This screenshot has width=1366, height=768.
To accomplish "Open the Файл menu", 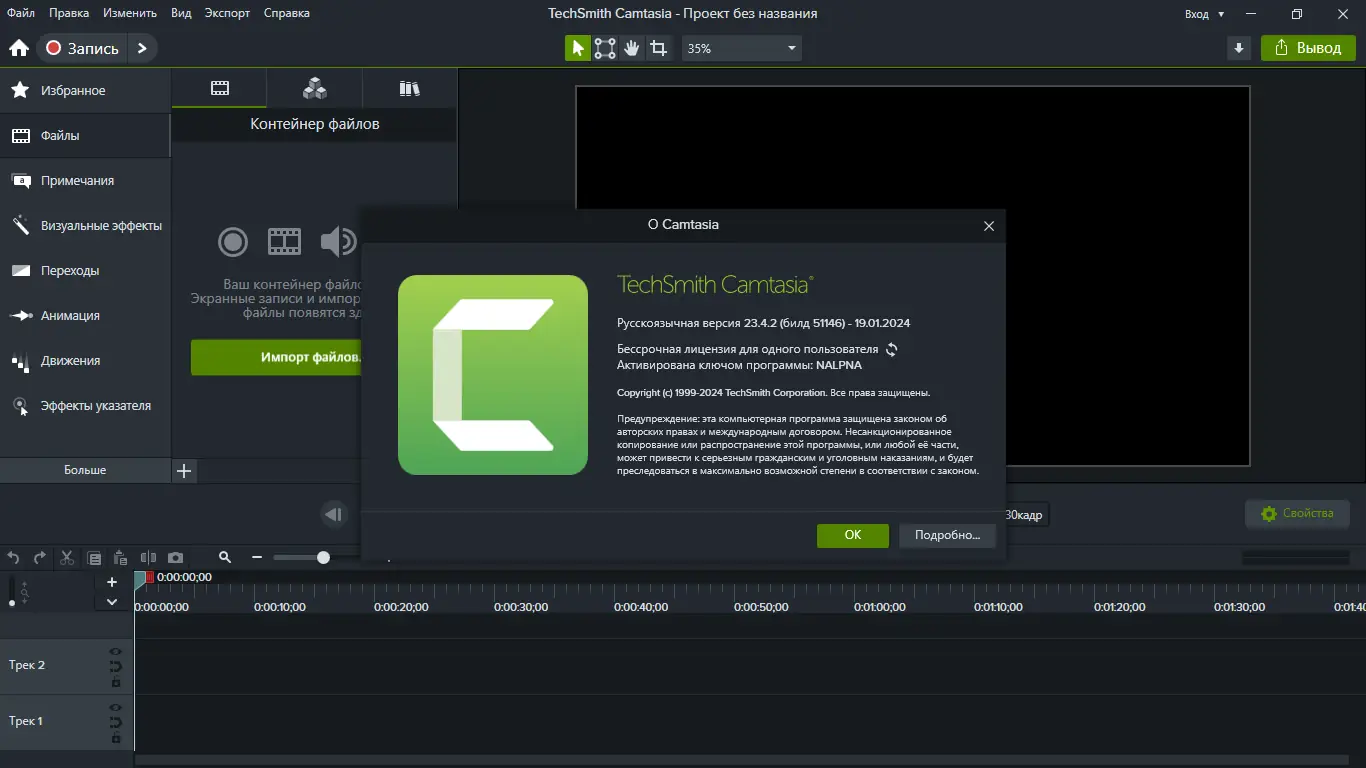I will pos(20,13).
